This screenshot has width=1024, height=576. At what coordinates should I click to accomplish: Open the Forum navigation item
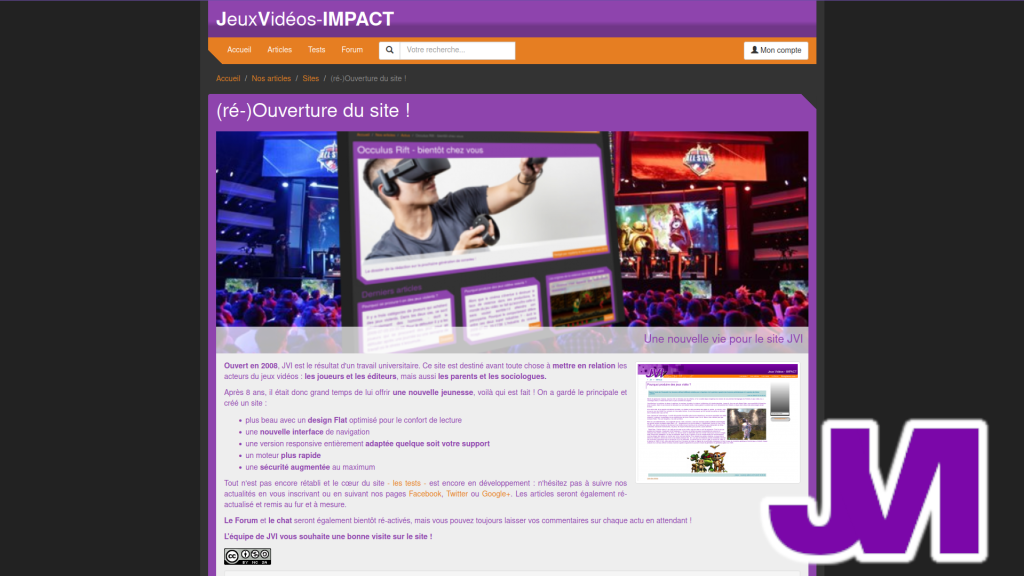(x=352, y=50)
